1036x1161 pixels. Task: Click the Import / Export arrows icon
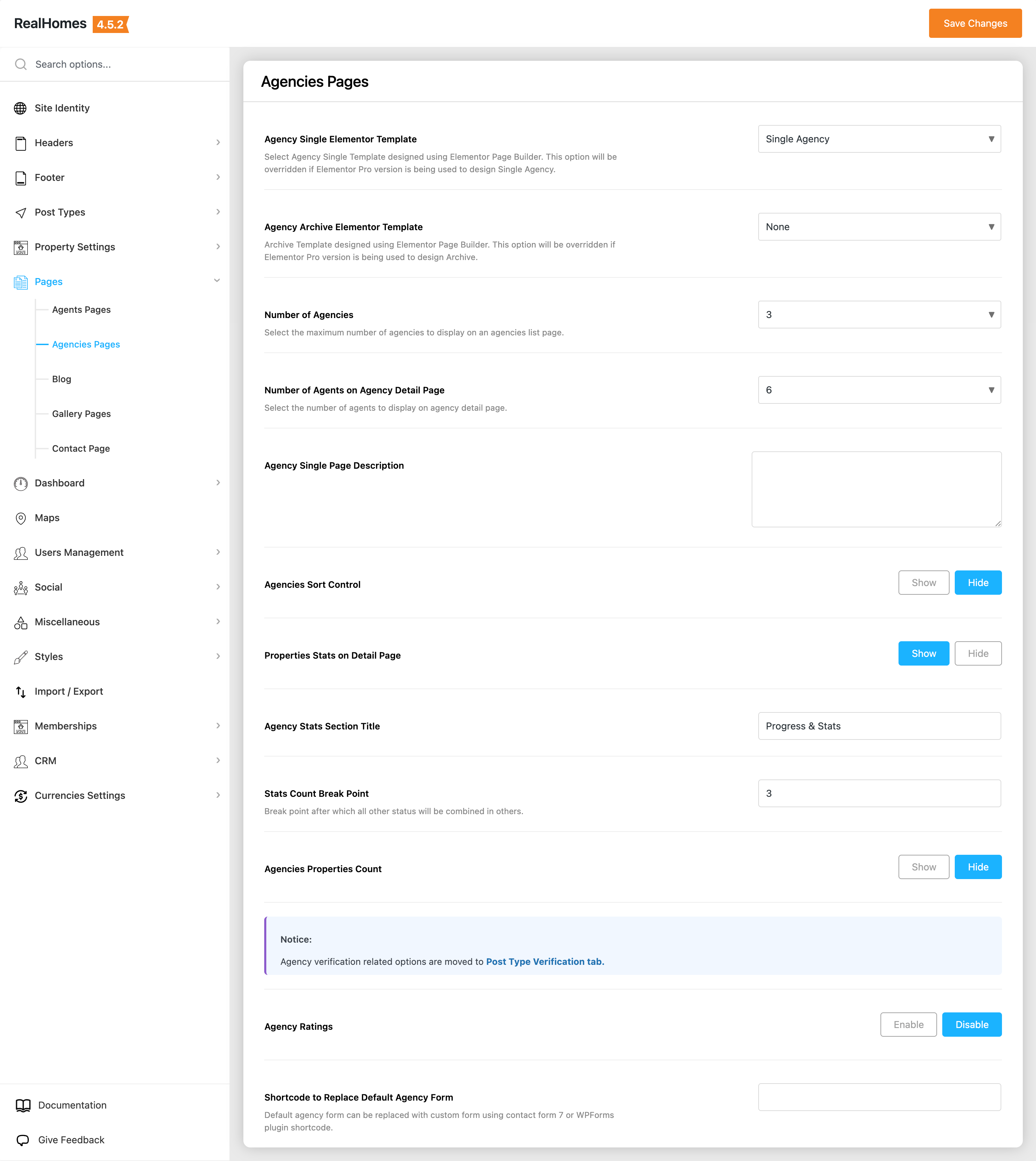20,692
